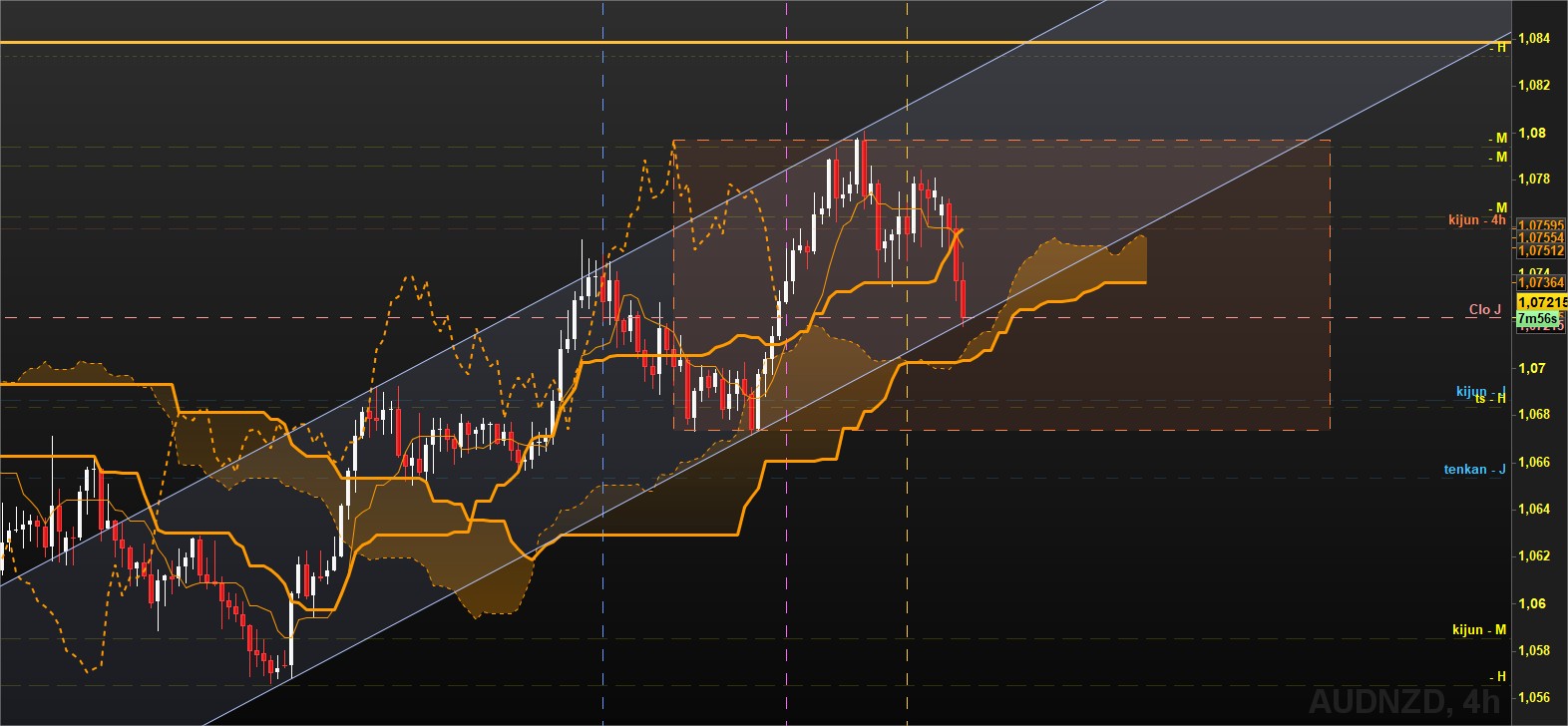1568x726 pixels.
Task: Select the 'kijun - M' level label
Action: 1479,630
